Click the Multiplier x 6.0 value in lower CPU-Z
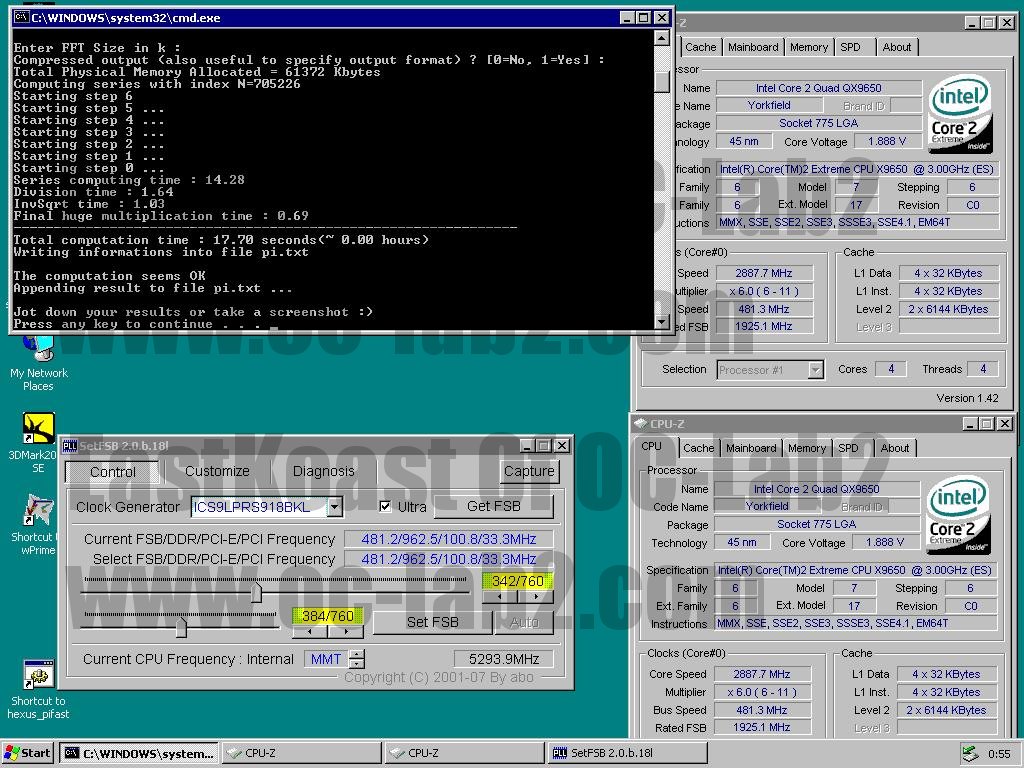Screen dimensions: 1024x768 [761, 692]
